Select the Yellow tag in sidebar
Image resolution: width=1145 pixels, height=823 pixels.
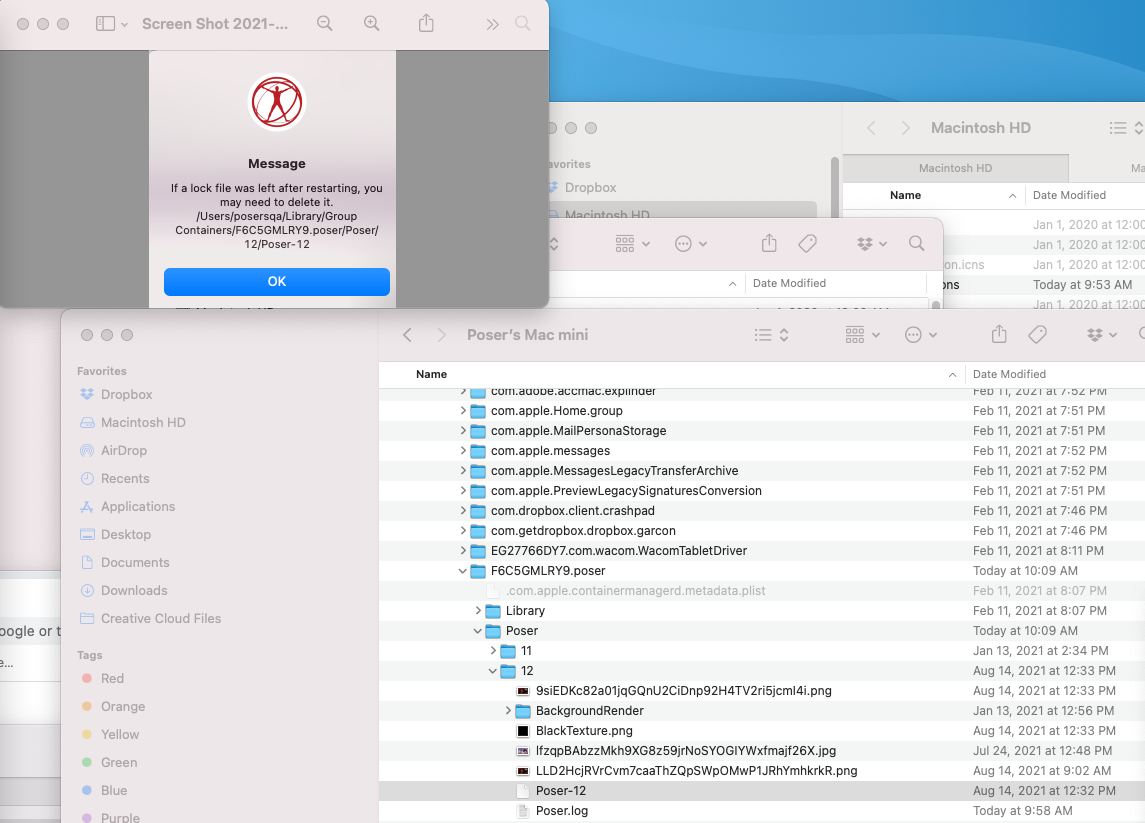(x=110, y=735)
